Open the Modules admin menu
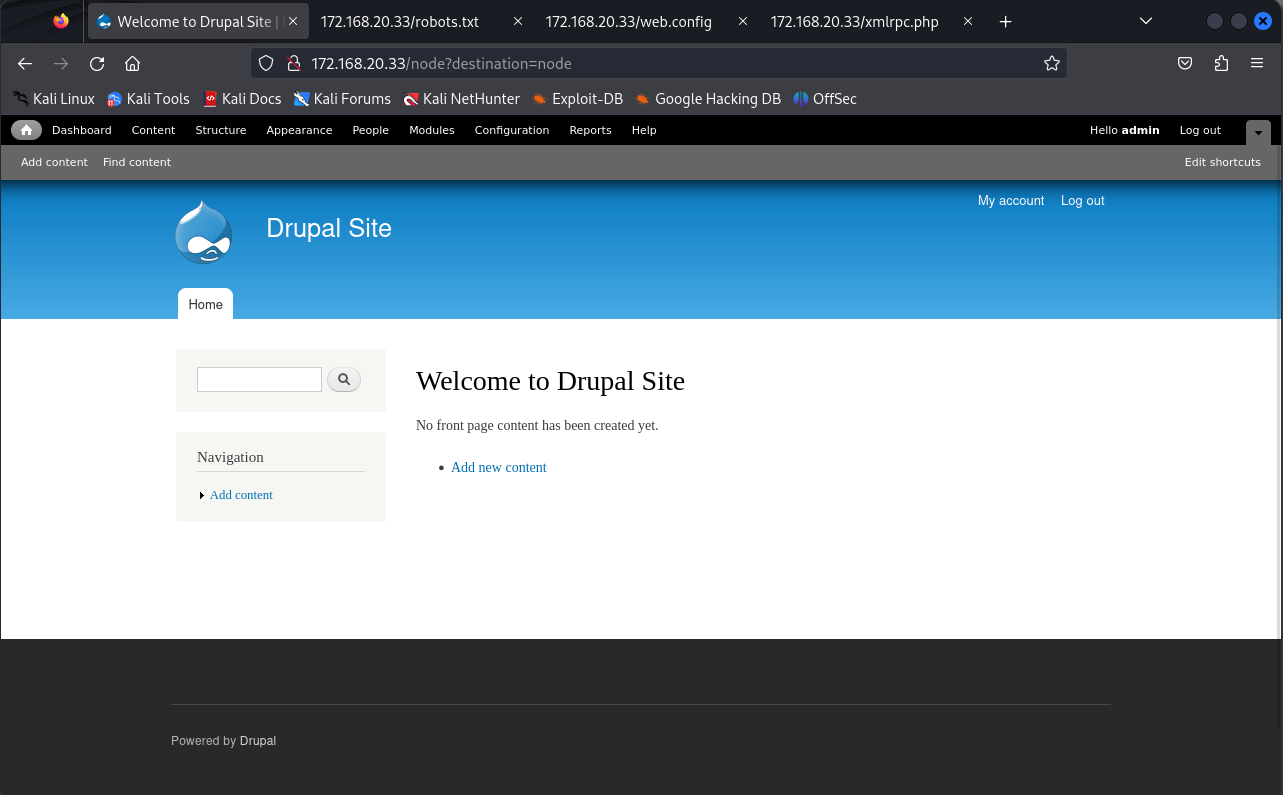This screenshot has width=1283, height=795. point(432,130)
